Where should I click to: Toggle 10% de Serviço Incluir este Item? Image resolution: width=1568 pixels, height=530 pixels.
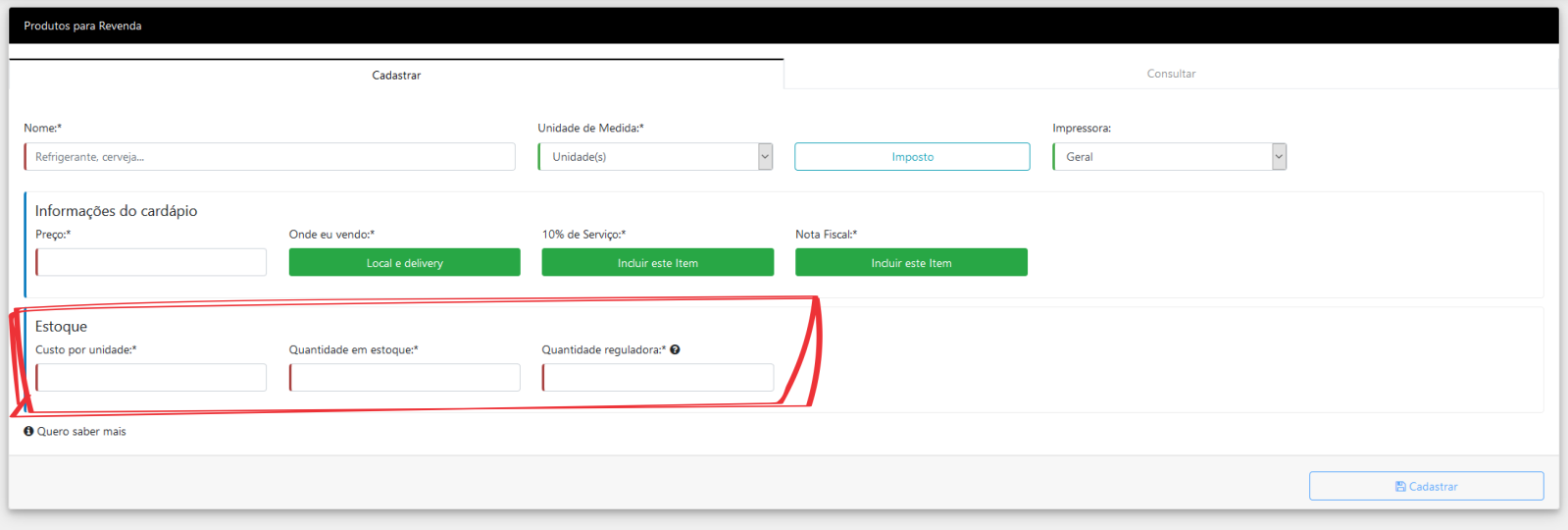tap(657, 263)
